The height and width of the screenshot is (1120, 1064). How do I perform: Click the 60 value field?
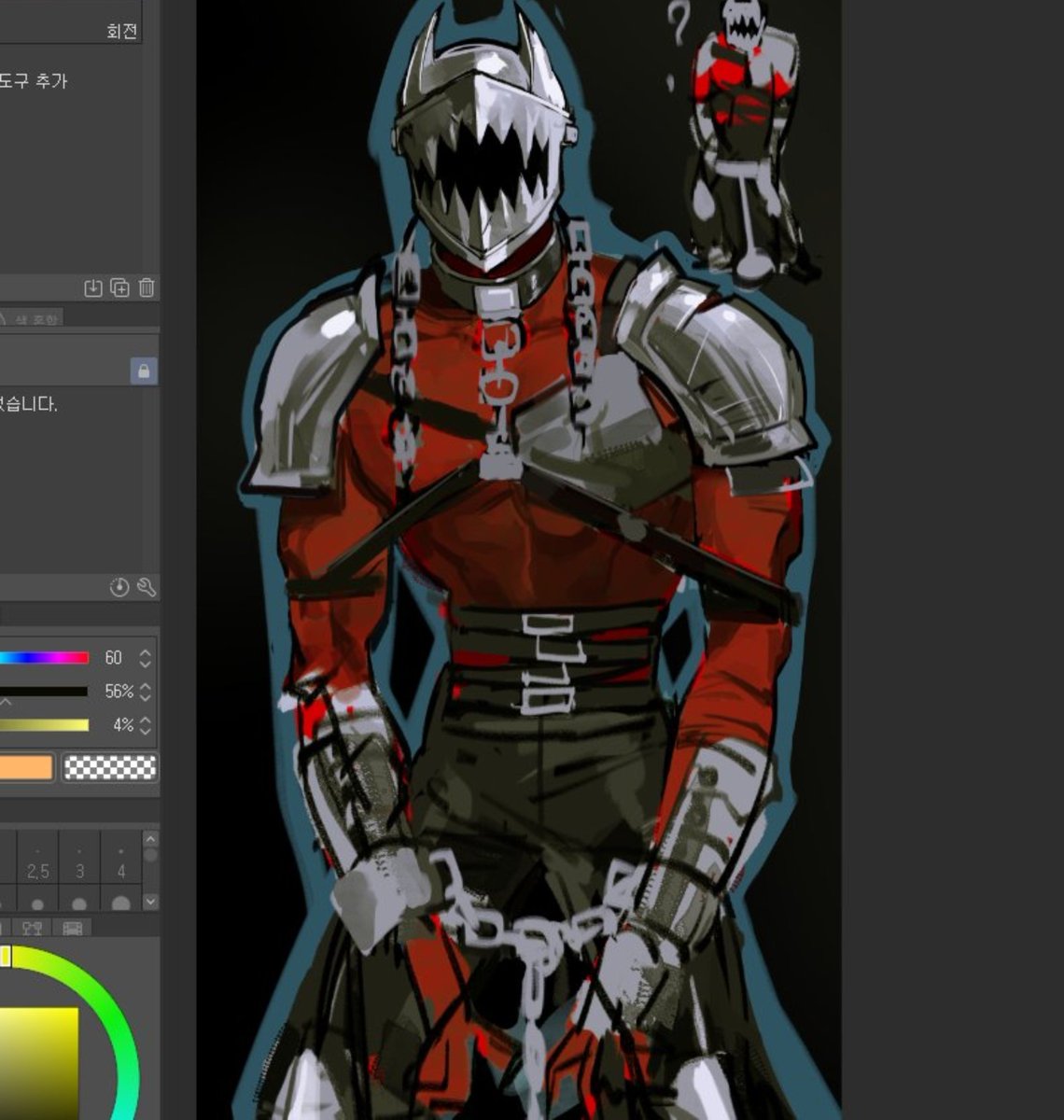click(114, 658)
